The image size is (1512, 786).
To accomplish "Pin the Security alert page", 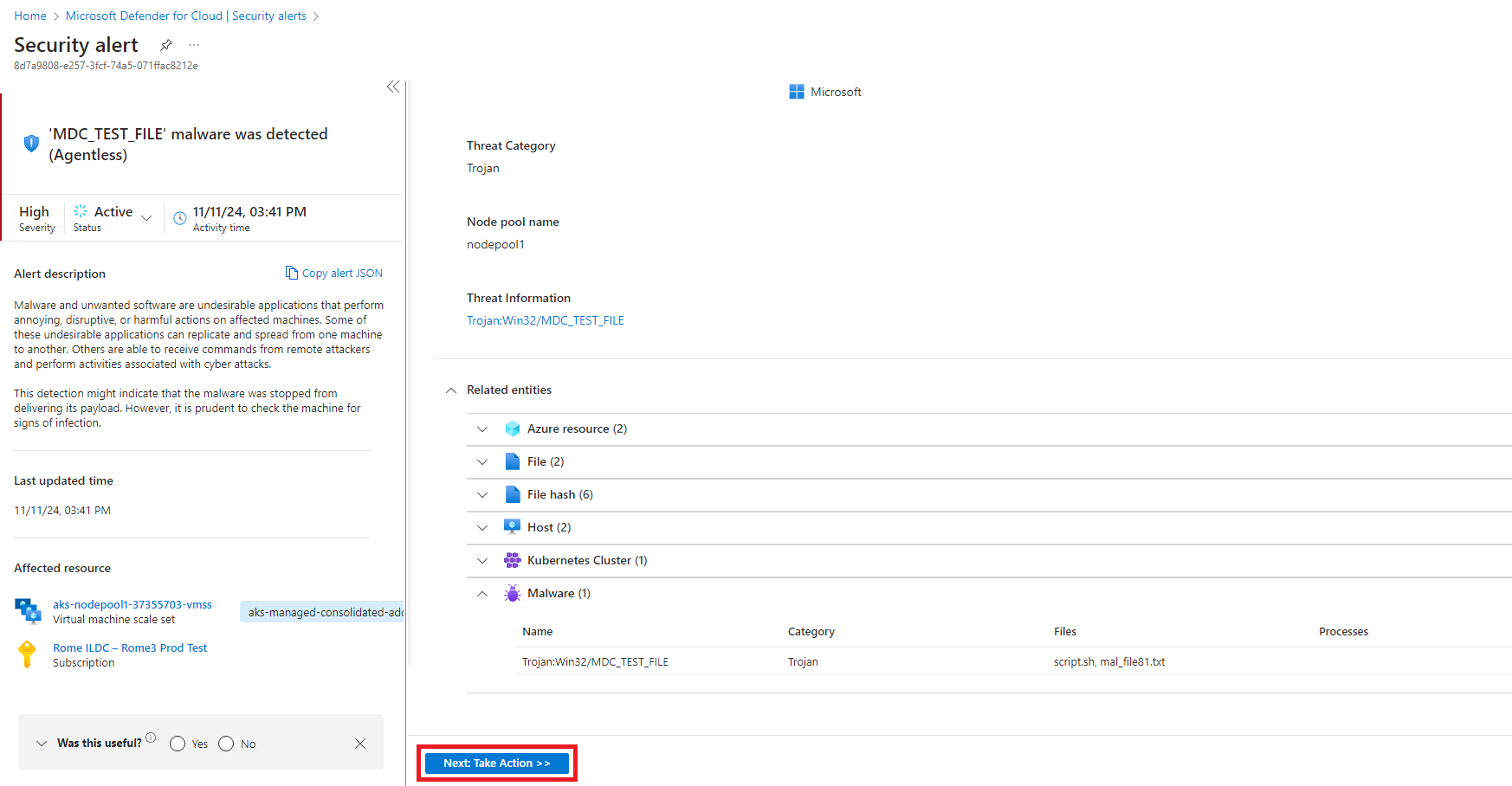I will click(x=166, y=45).
